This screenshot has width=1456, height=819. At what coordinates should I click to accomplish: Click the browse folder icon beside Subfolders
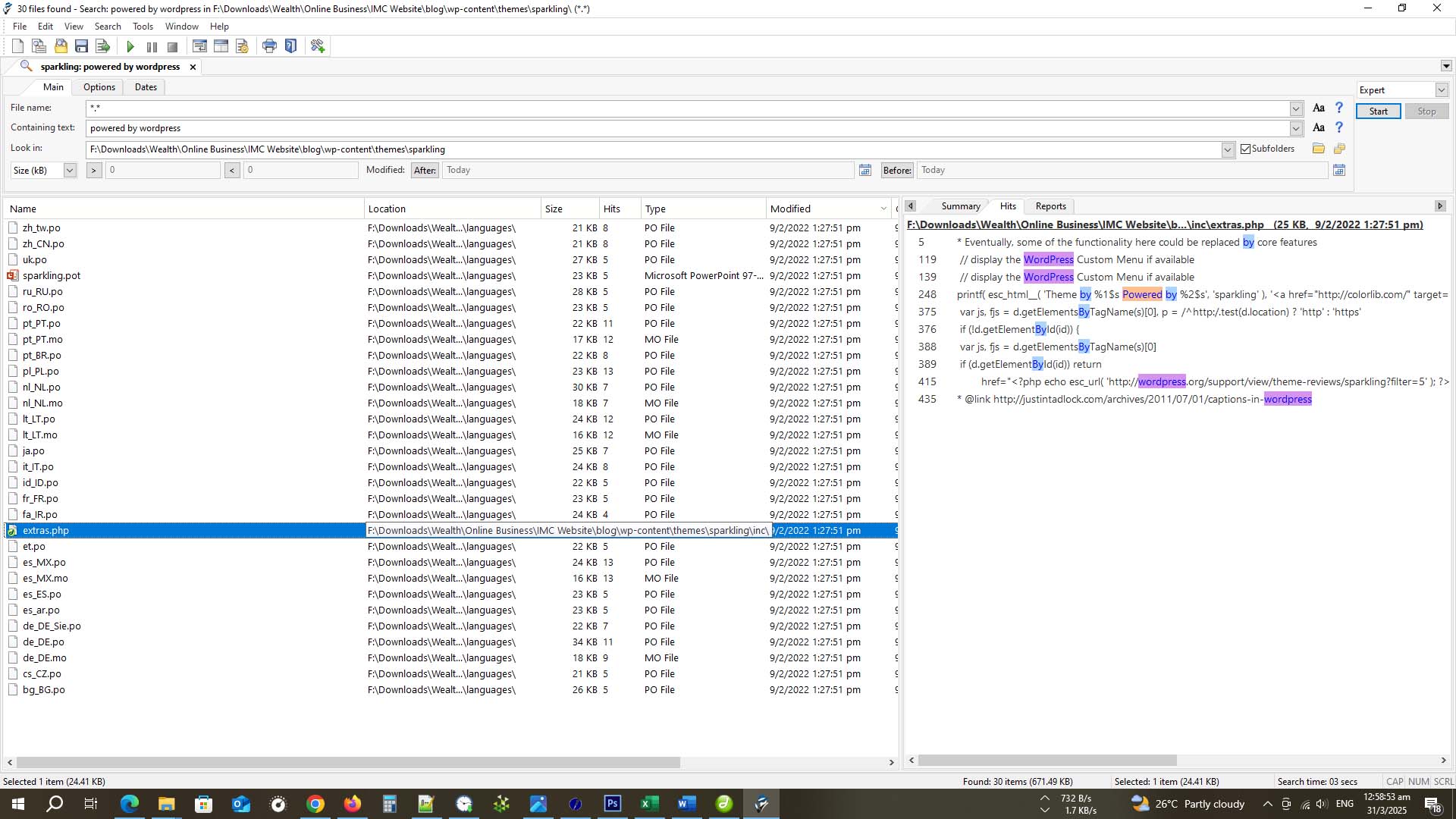pyautogui.click(x=1319, y=149)
